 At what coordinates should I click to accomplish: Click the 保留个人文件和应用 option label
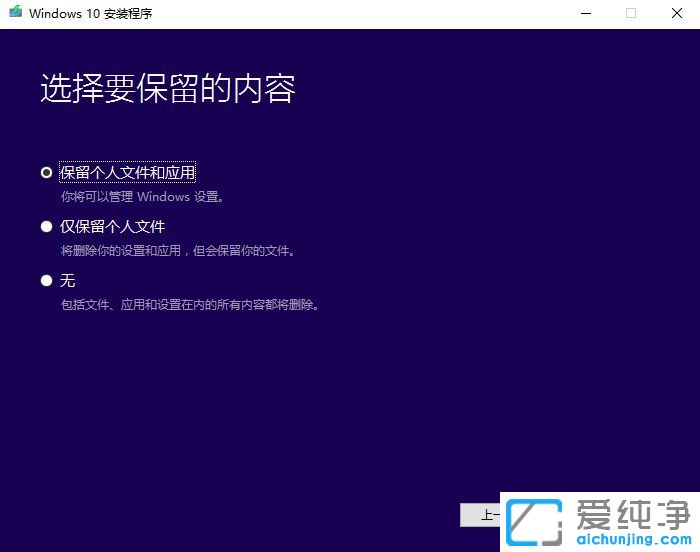tap(127, 172)
